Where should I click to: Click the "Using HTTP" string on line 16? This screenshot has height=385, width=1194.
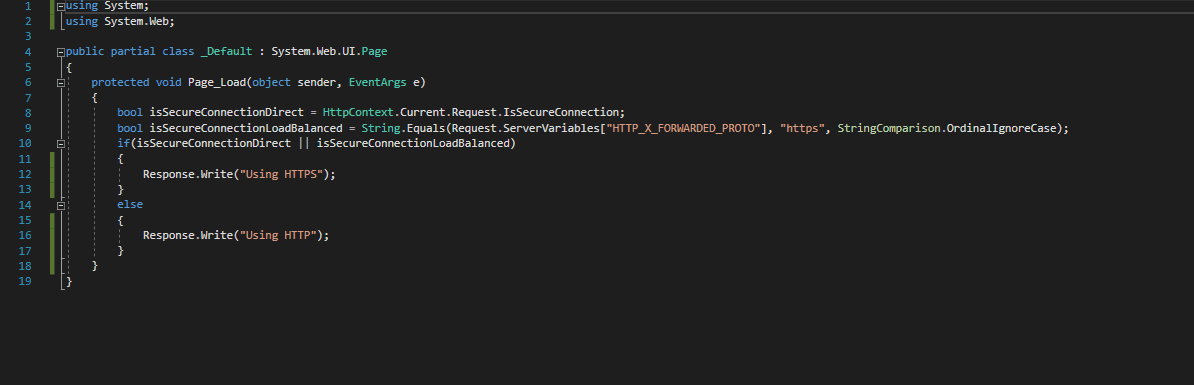coord(278,235)
